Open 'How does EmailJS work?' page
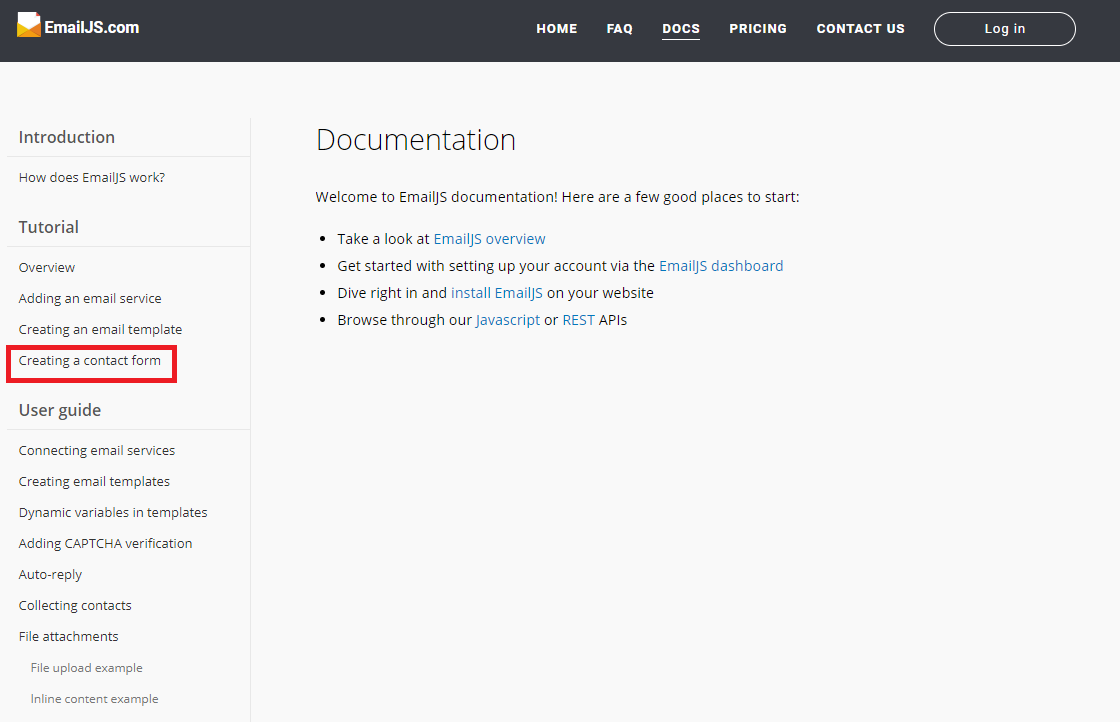1120x722 pixels. (91, 177)
